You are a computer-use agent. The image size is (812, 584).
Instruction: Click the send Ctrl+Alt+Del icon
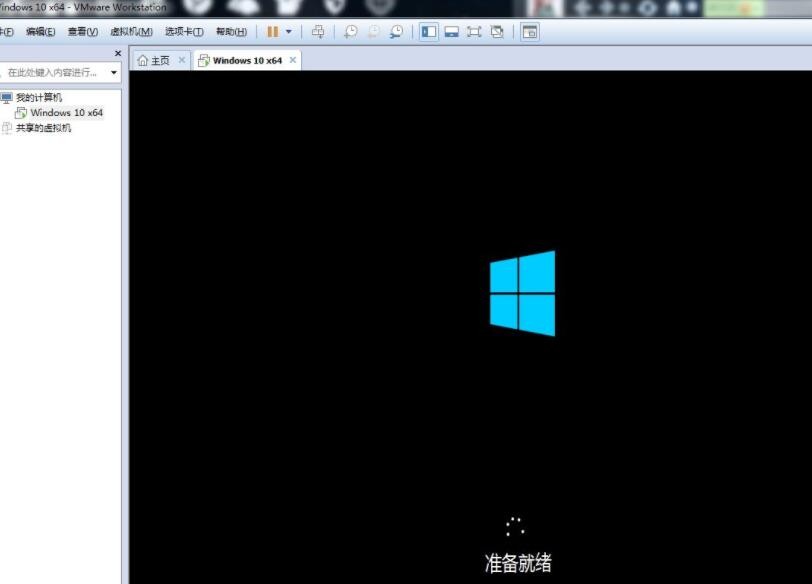coord(318,32)
